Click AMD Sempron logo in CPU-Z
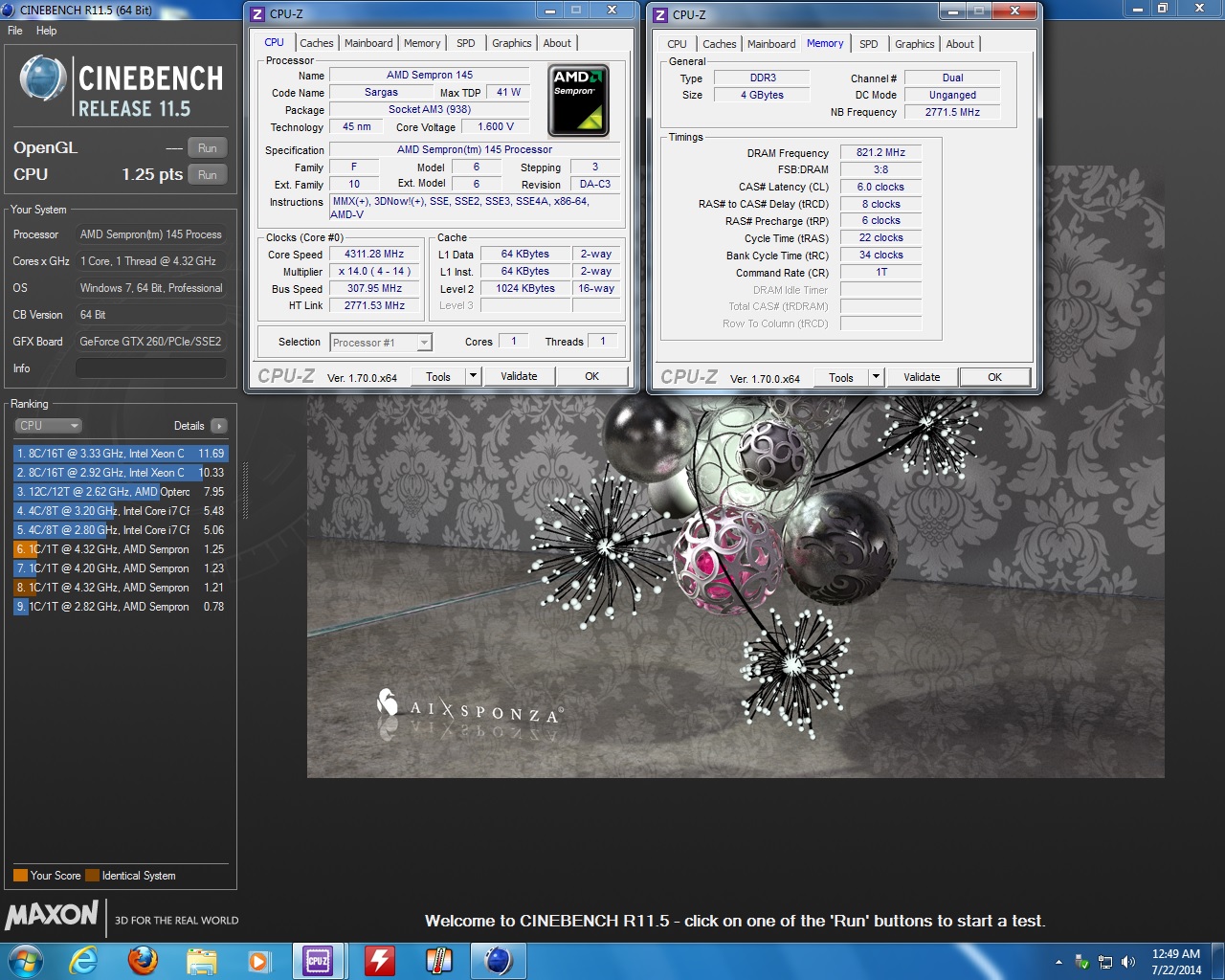The image size is (1225, 980). [x=578, y=100]
